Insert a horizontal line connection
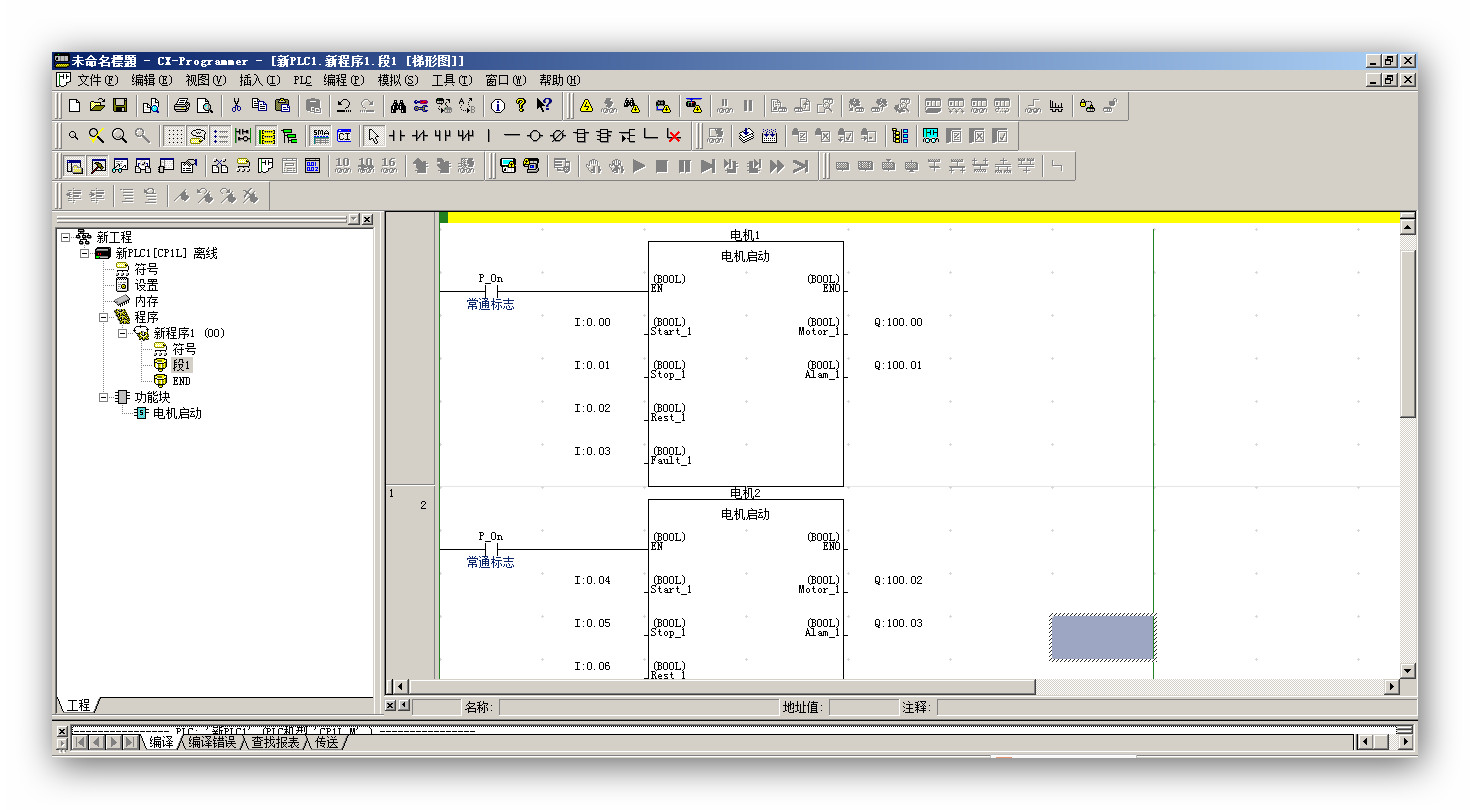Viewport: 1470px width, 810px height. tap(512, 136)
